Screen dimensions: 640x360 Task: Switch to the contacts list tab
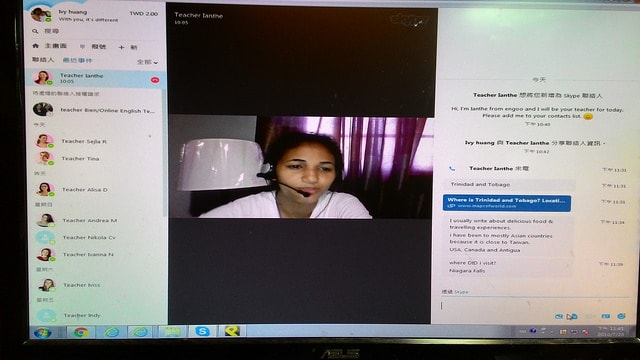click(43, 60)
